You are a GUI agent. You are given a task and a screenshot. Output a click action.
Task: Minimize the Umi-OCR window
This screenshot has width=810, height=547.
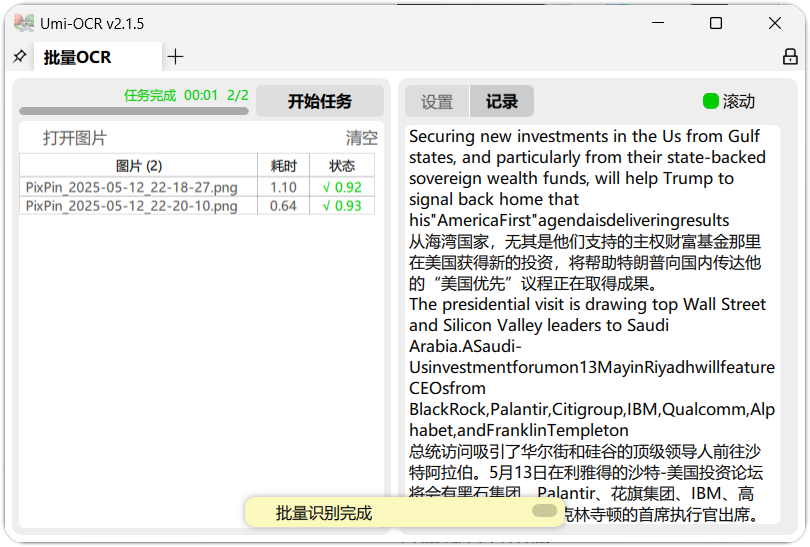pos(658,23)
